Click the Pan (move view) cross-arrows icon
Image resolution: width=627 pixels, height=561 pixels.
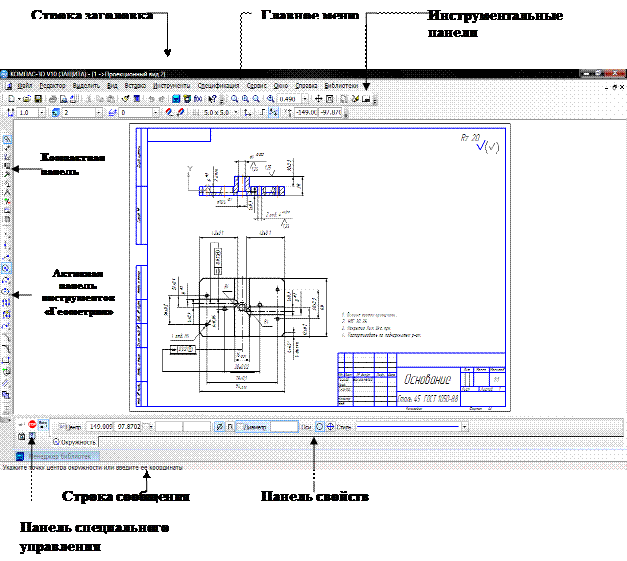pyautogui.click(x=318, y=99)
